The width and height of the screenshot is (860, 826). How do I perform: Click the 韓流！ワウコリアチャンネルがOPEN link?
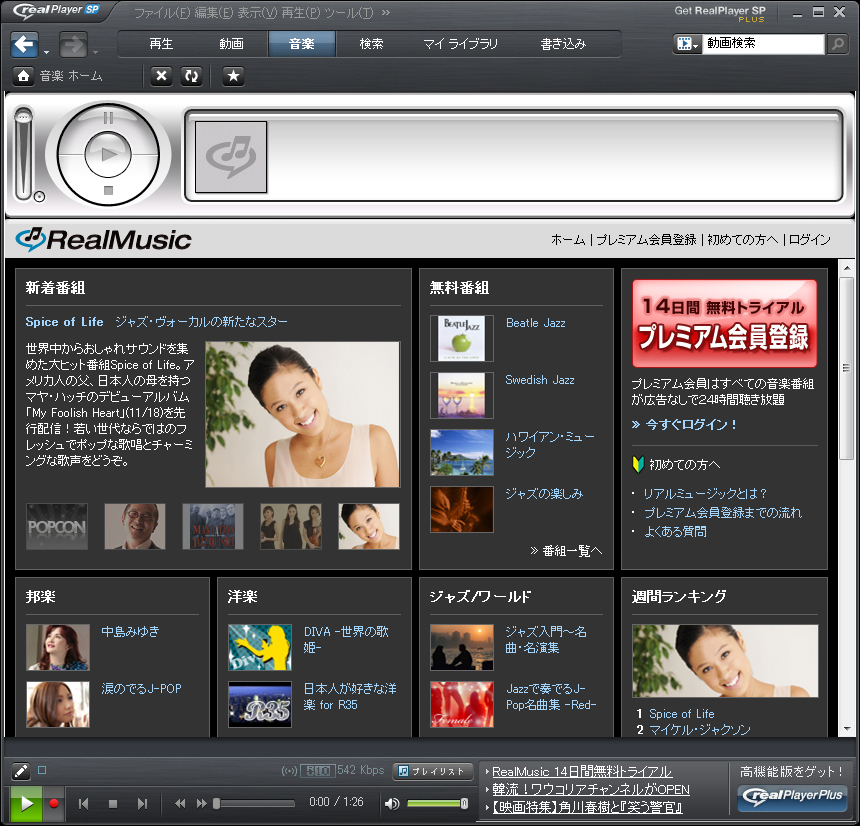tap(591, 789)
